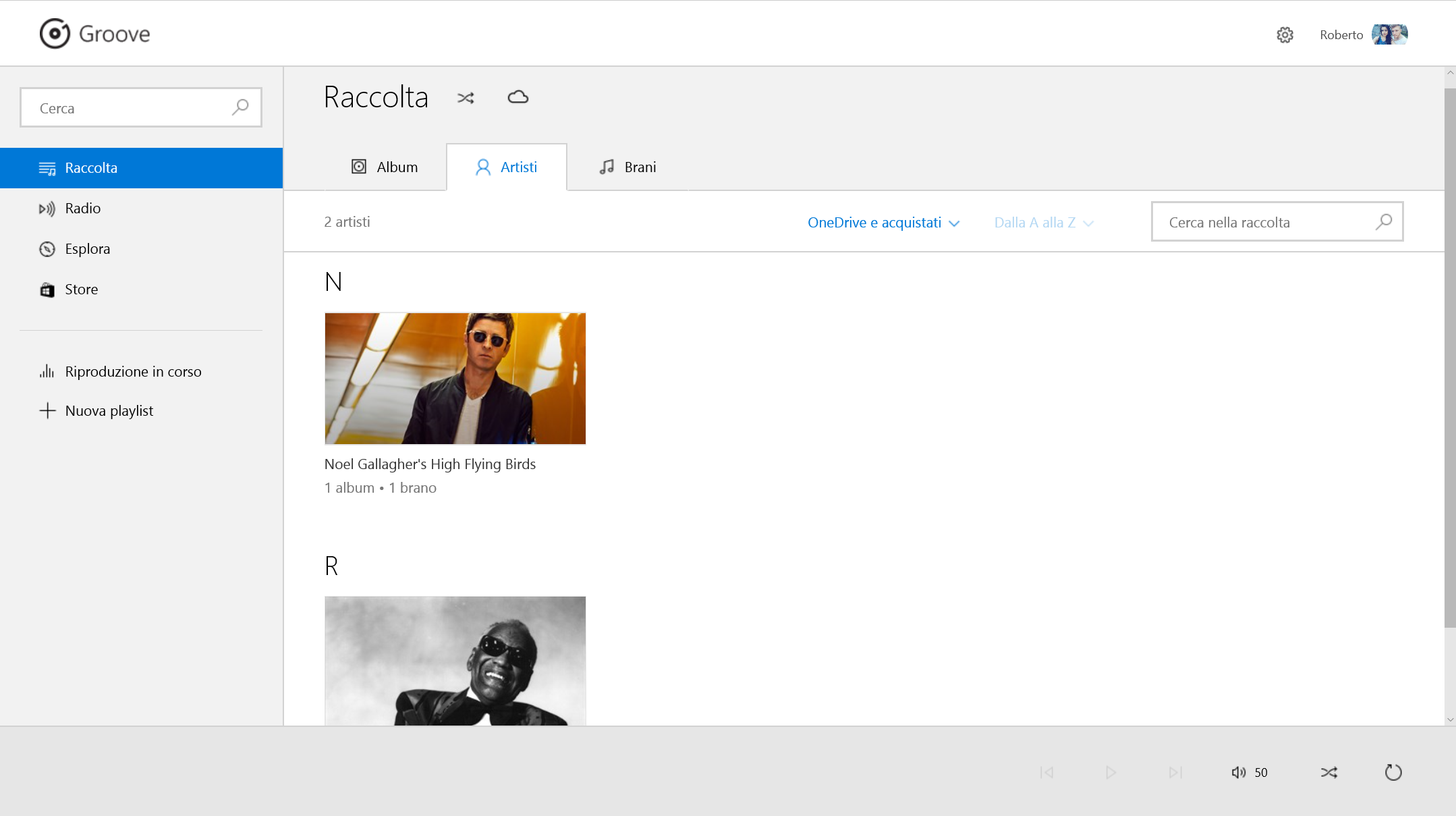Click the sidebar Cerca magnifier icon
Screen dimensions: 1456x816
[240, 107]
